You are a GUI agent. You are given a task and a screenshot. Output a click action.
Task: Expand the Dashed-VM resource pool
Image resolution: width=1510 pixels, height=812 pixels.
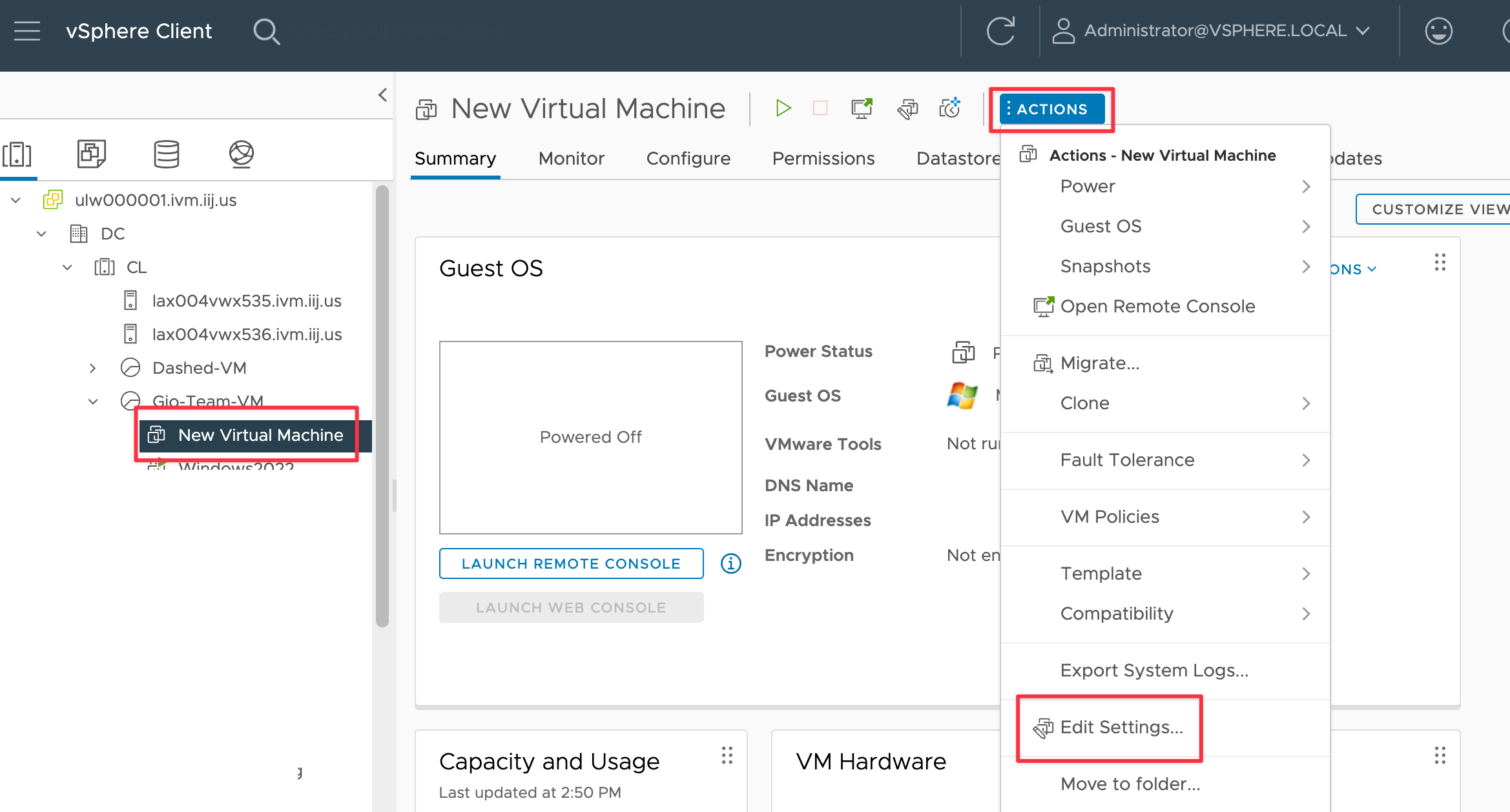(x=93, y=368)
